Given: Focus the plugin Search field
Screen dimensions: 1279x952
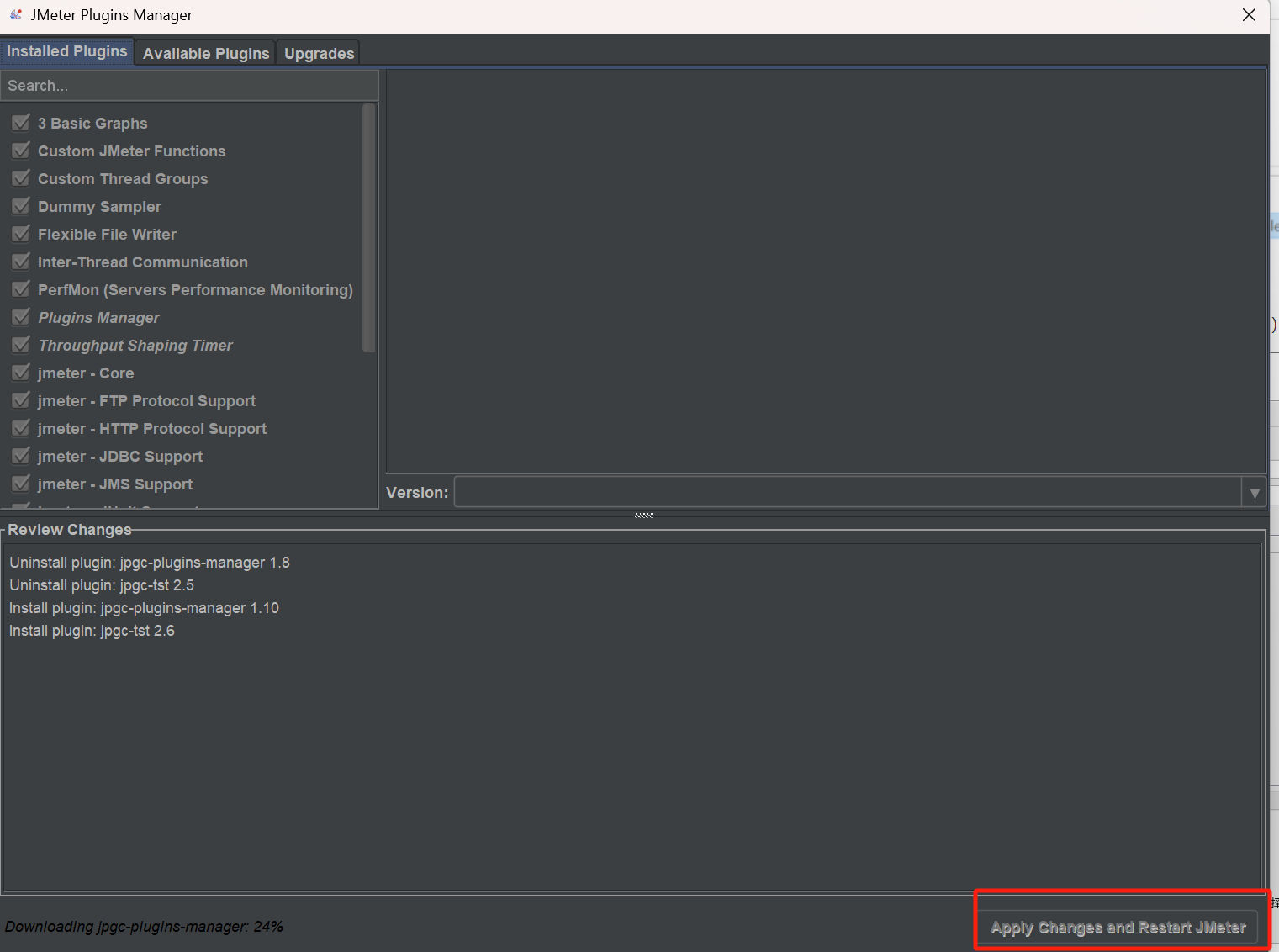Looking at the screenshot, I should [x=190, y=86].
